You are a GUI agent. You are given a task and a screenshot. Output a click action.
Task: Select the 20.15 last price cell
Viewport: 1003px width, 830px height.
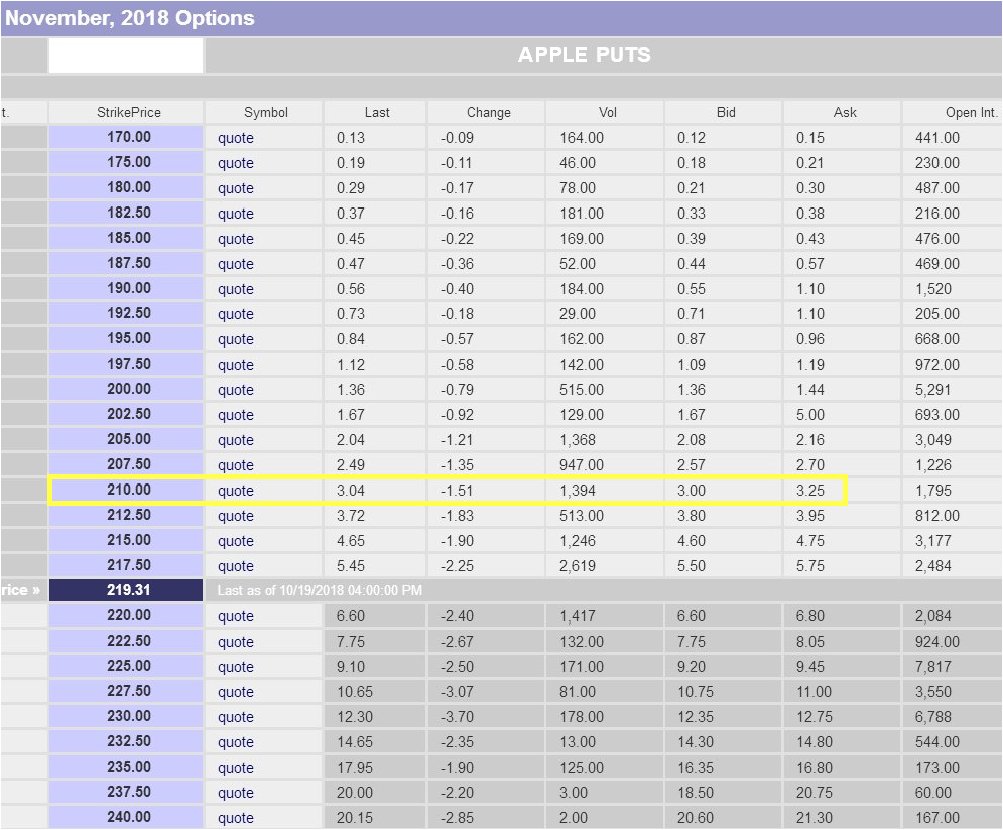[375, 817]
